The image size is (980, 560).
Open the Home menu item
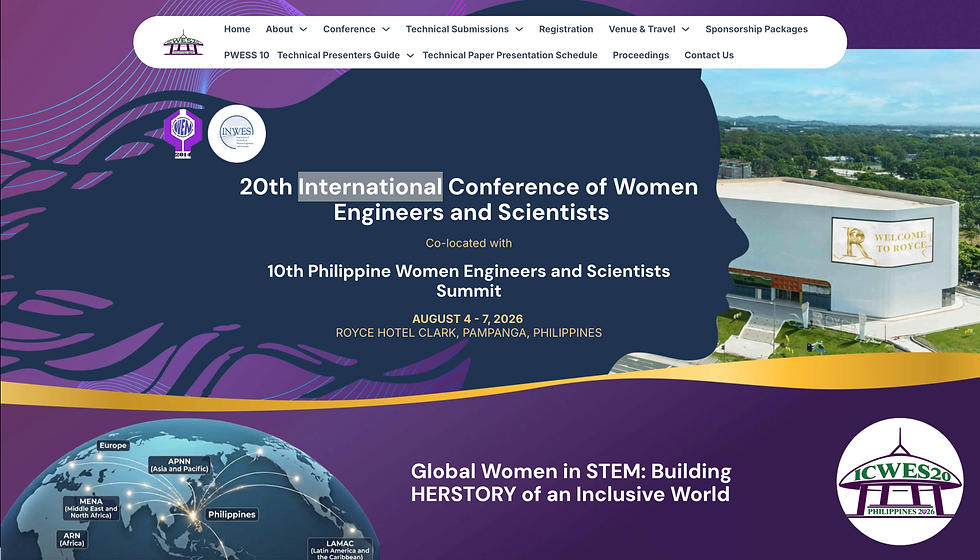(237, 29)
